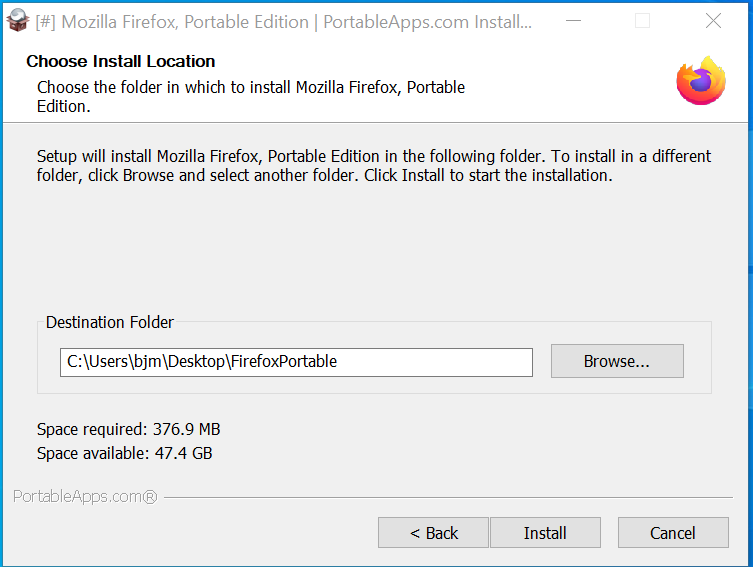Minimize the installer window

coord(571,21)
